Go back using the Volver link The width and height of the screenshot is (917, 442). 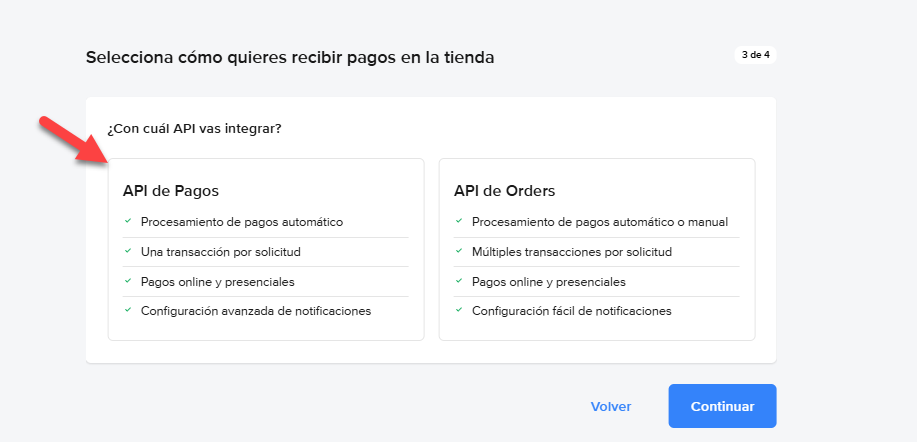611,407
